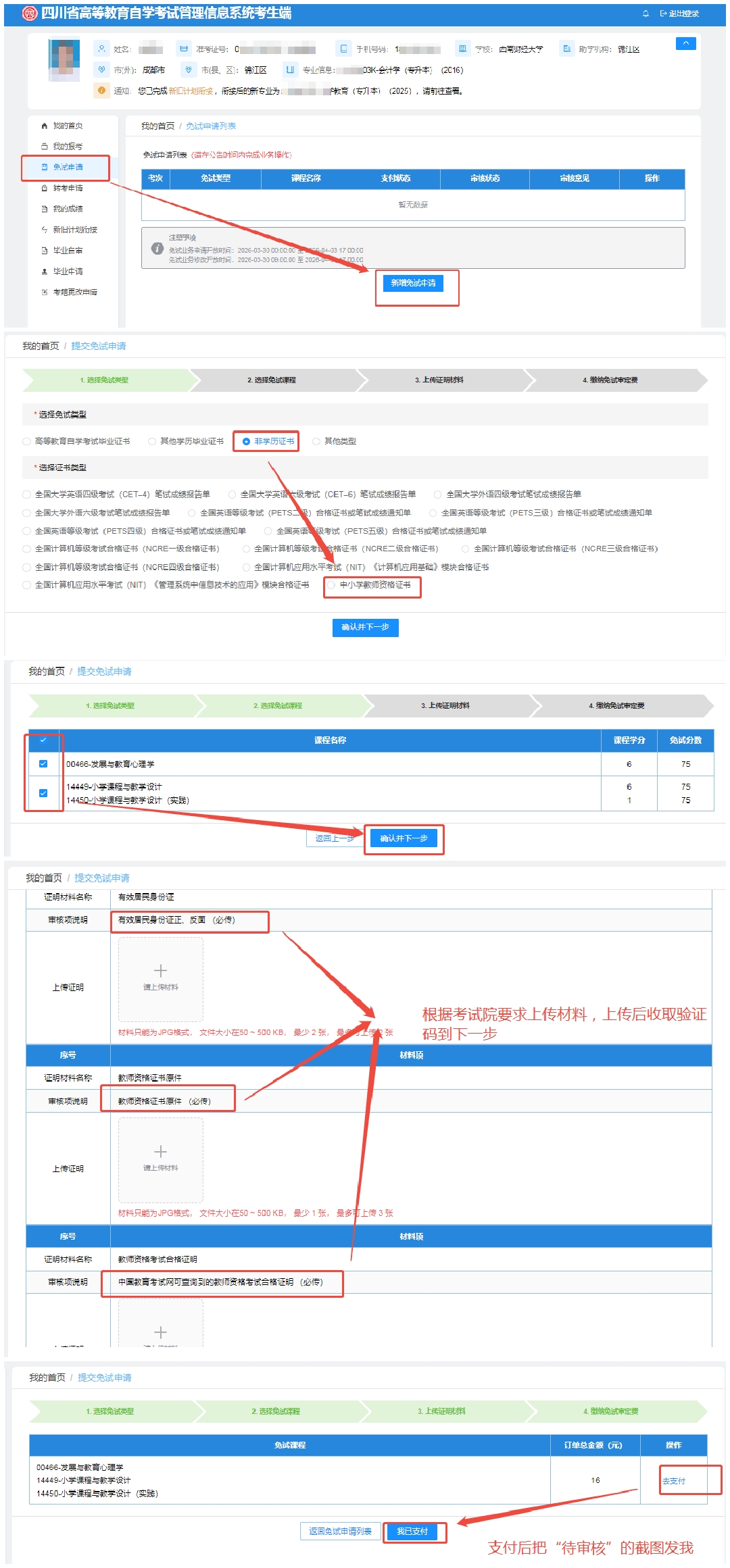Click the 去支付 link in order table
730x1568 pixels.
tap(673, 1481)
